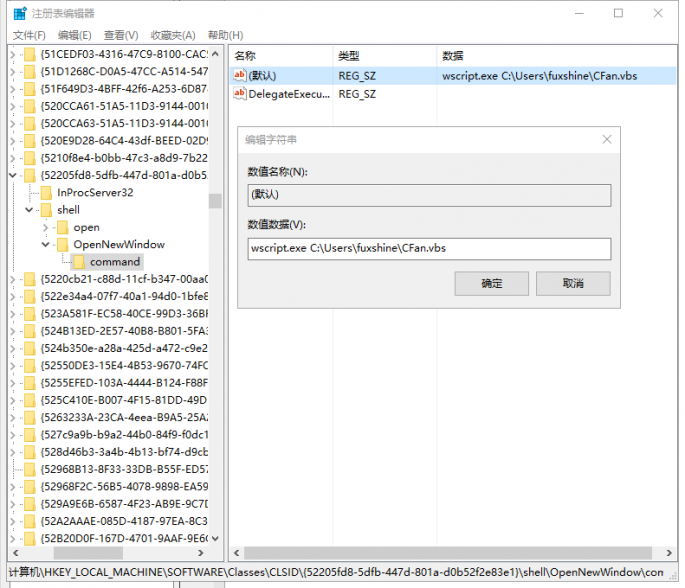The image size is (685, 588).
Task: Open the 查看(V) menu
Action: pyautogui.click(x=121, y=35)
